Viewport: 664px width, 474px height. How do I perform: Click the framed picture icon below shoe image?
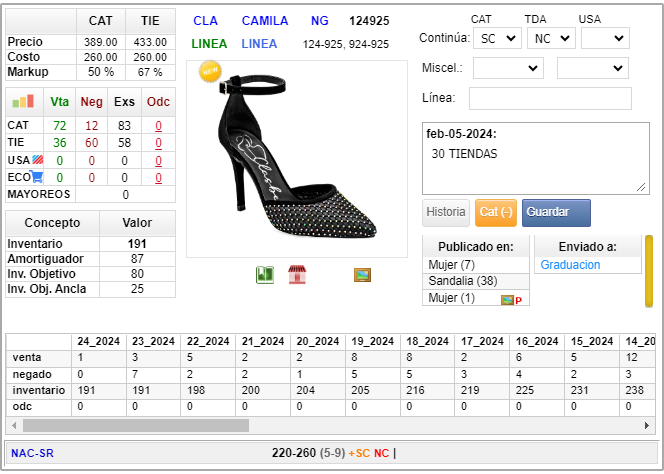pos(362,274)
